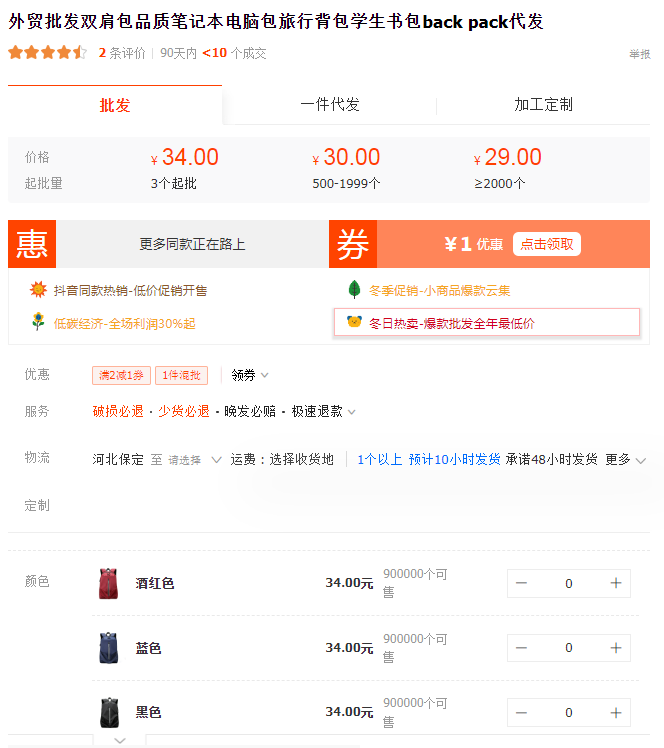
Task: Click the 举报 report link
Action: 639,54
